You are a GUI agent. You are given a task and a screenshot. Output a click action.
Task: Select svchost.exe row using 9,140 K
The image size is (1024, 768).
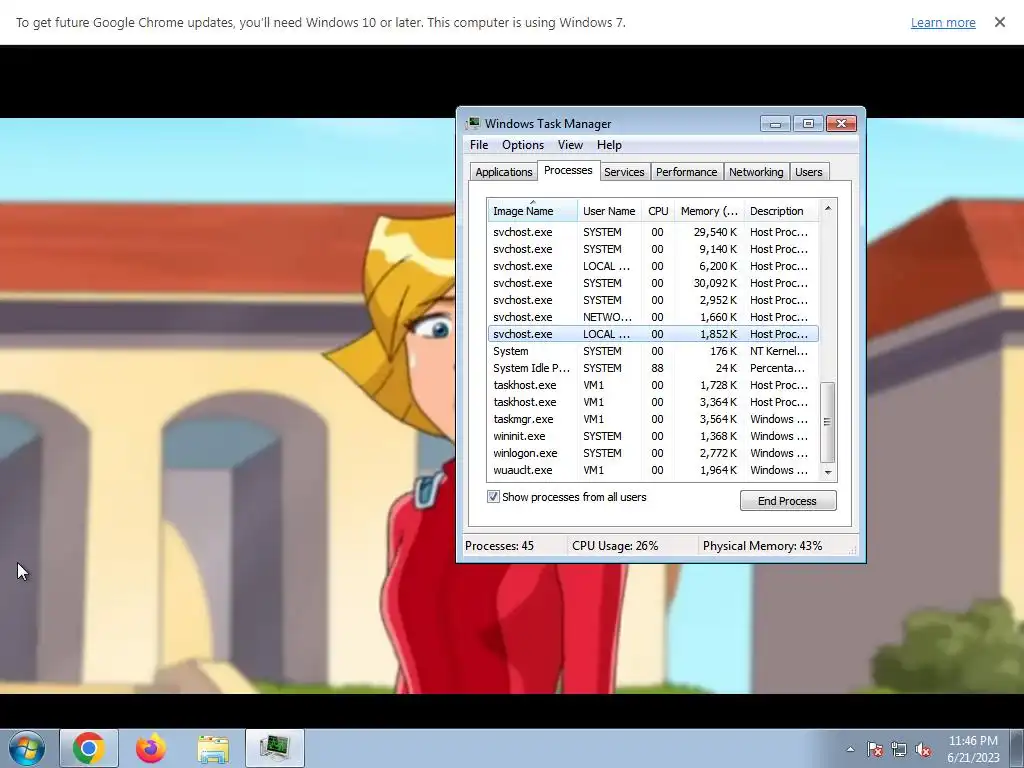pyautogui.click(x=653, y=249)
